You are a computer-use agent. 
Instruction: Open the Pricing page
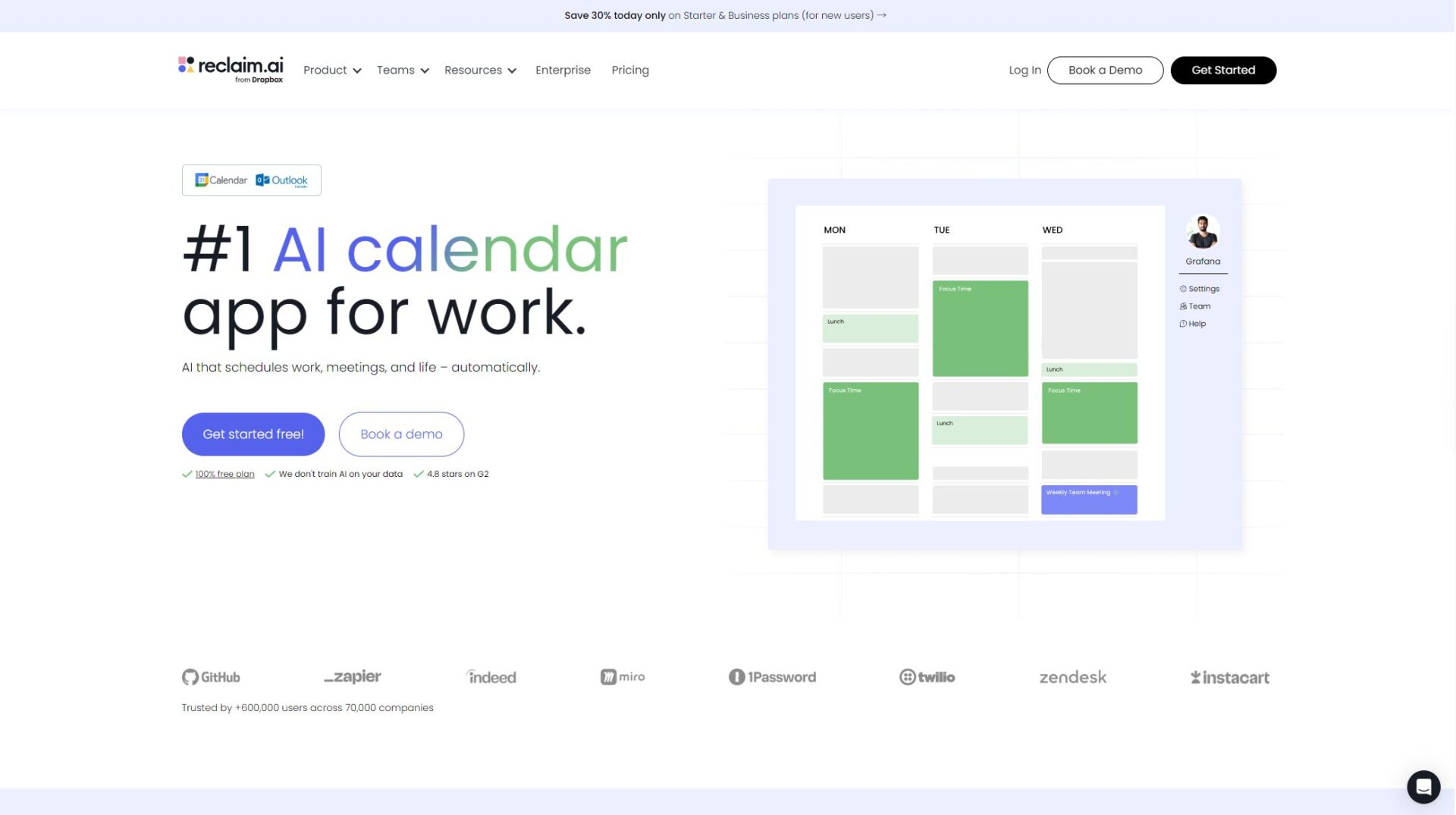[x=630, y=70]
